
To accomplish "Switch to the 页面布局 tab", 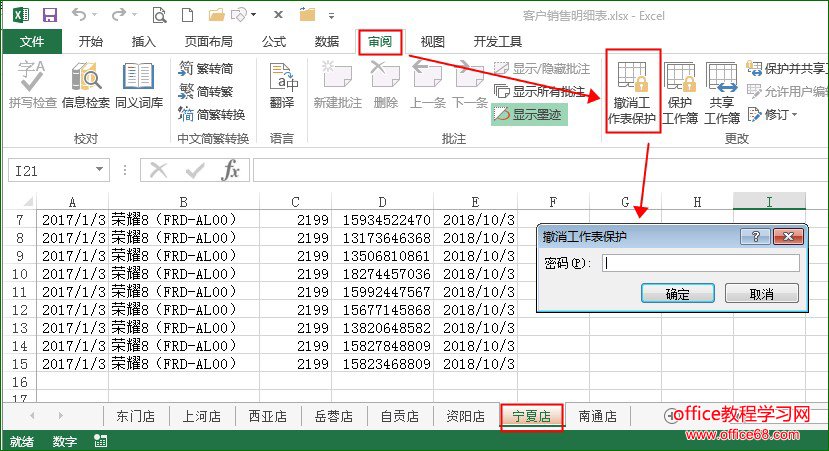I will [x=208, y=42].
